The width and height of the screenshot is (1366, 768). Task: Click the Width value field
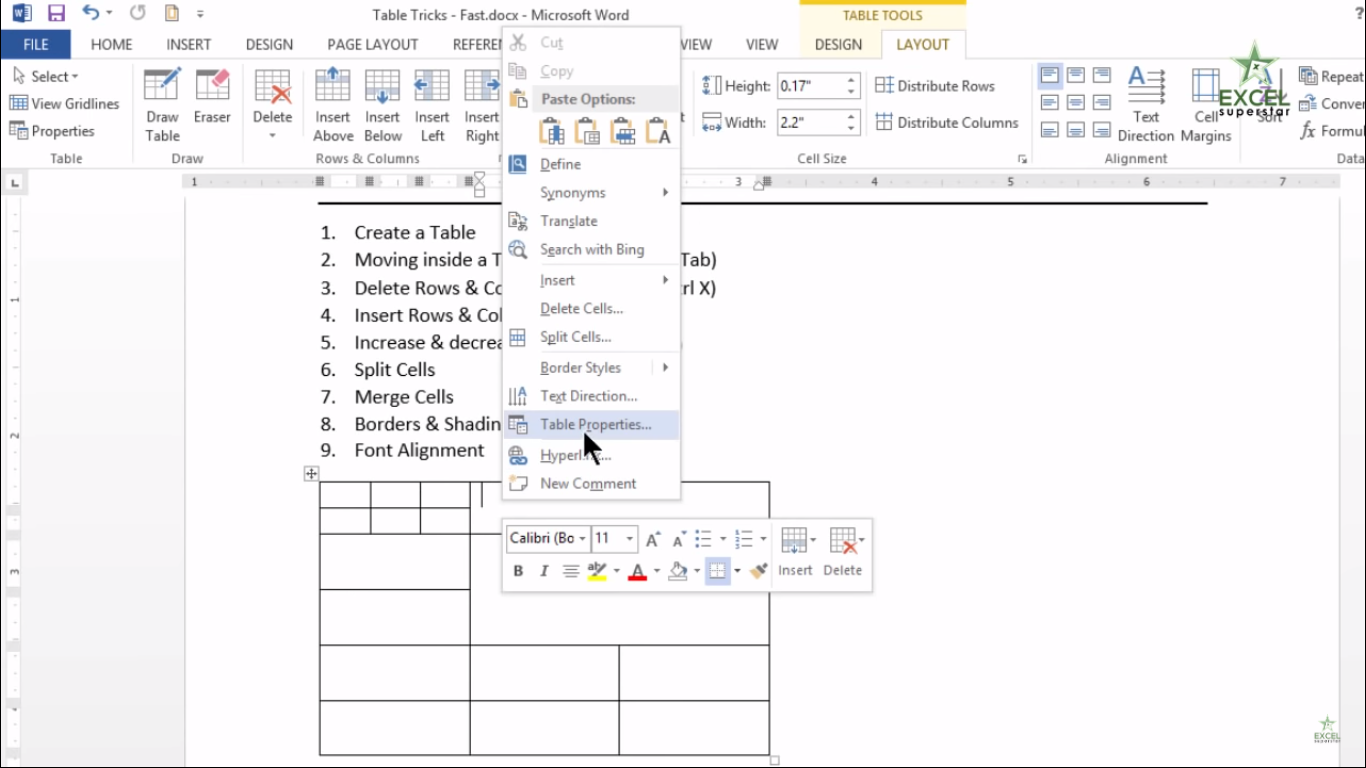pyautogui.click(x=810, y=122)
